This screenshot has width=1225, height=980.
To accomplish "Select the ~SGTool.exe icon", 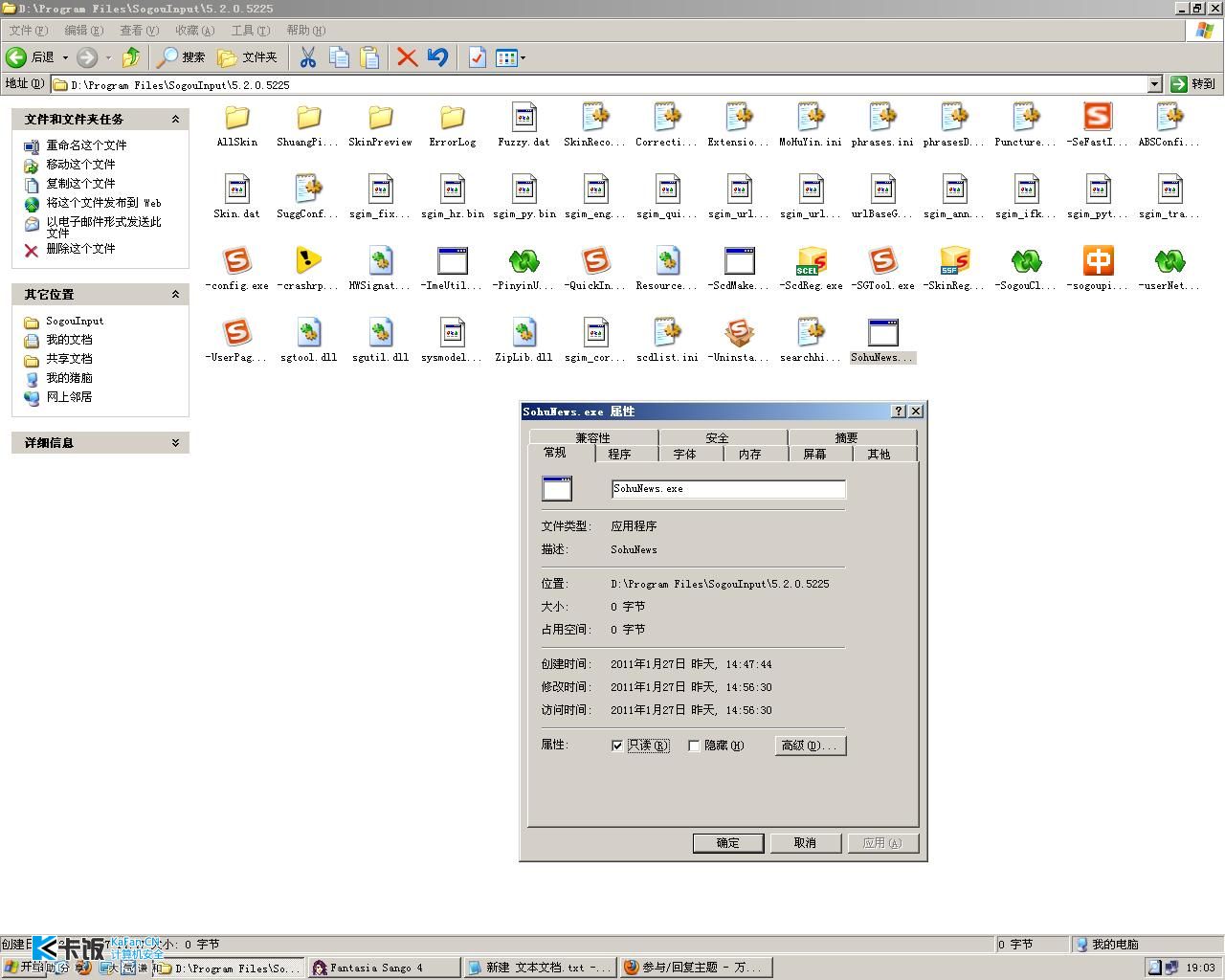I will (x=882, y=261).
